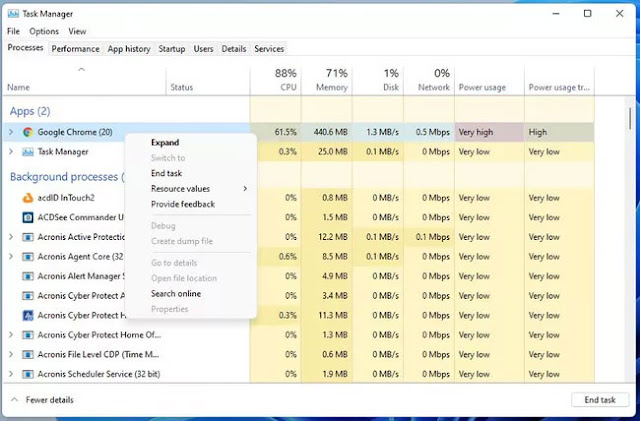
Task: Switch to the App history tab
Action: click(129, 49)
